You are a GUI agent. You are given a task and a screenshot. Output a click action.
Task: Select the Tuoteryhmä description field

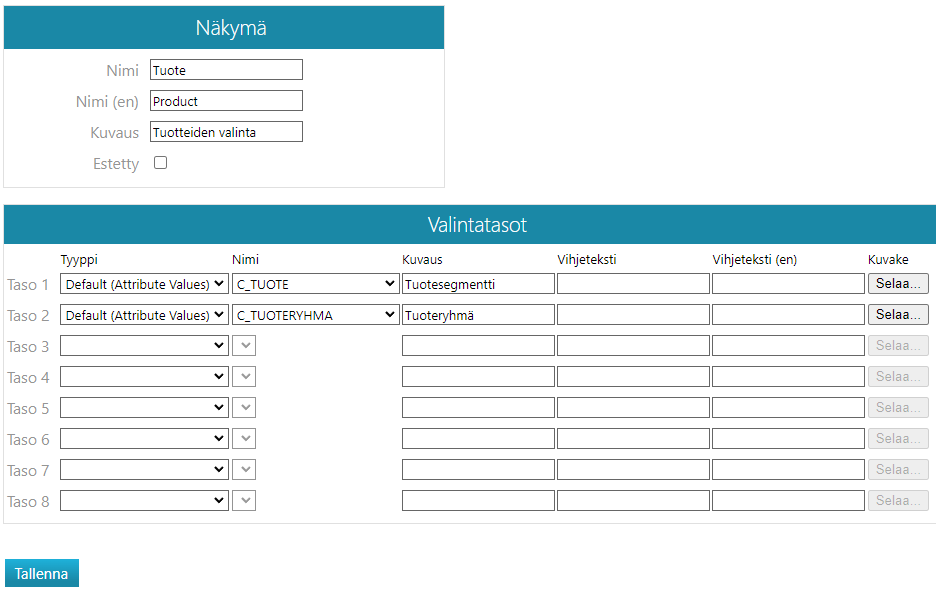click(x=477, y=315)
